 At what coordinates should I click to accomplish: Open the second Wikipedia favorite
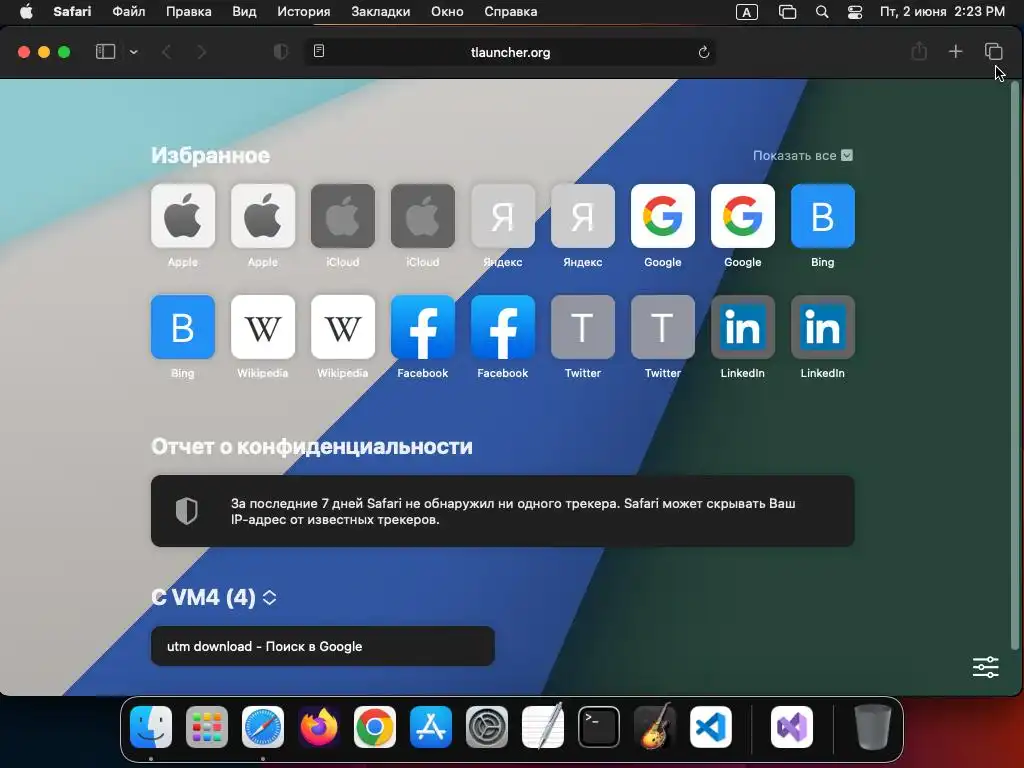click(x=343, y=327)
